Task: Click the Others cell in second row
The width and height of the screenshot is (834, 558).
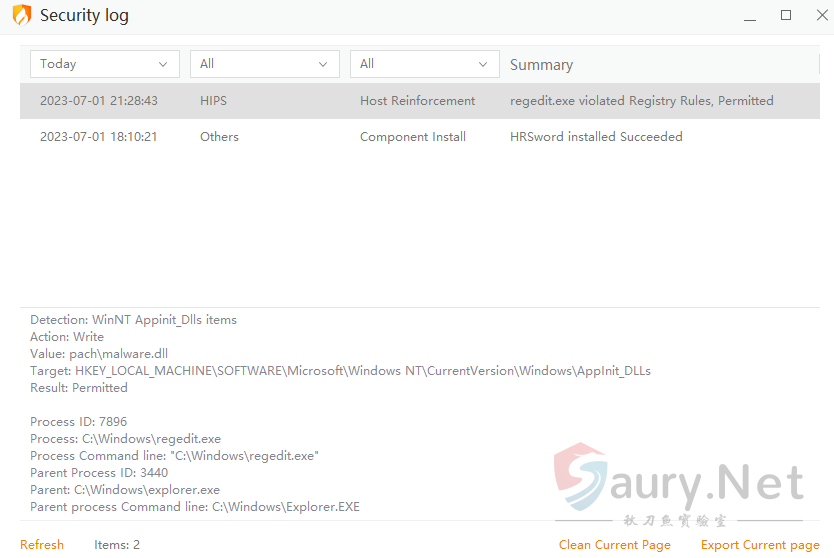Action: [x=219, y=137]
